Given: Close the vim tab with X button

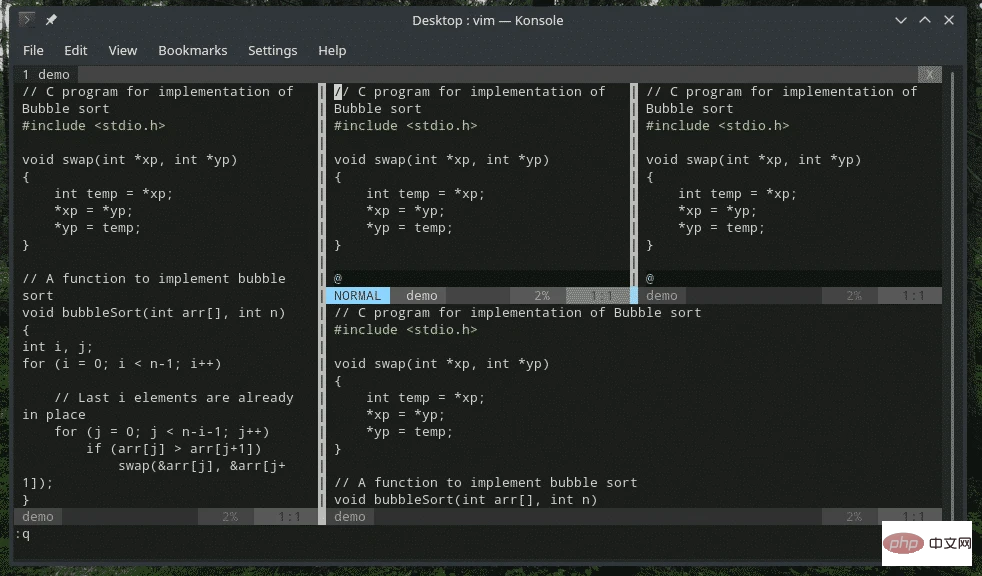Looking at the screenshot, I should click(931, 74).
